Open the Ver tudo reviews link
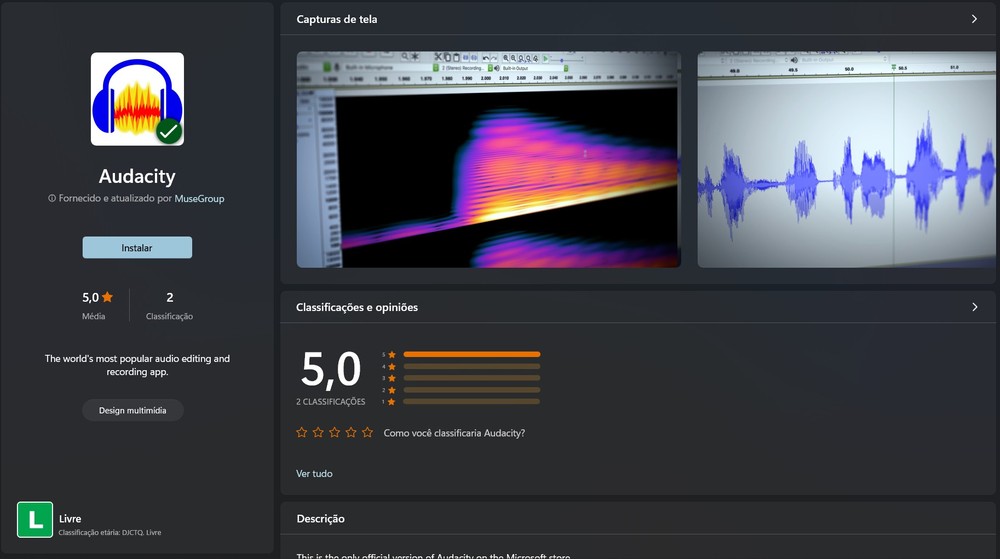The width and height of the screenshot is (1000, 559). click(x=314, y=473)
